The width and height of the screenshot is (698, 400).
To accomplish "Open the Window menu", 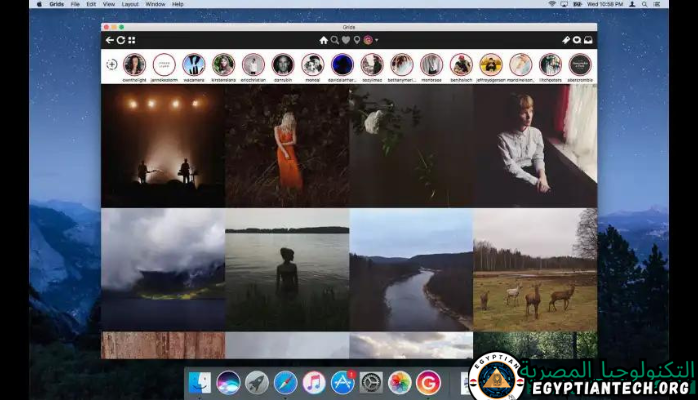I will coord(155,4).
